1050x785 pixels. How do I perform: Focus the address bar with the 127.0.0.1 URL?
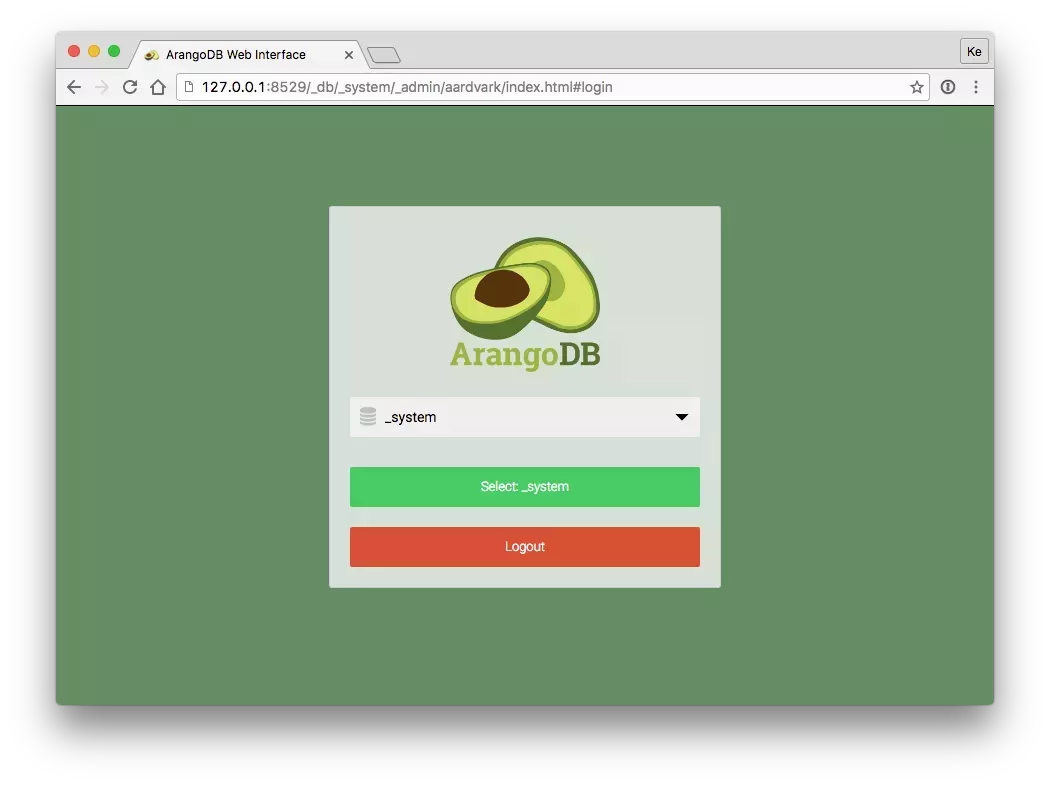coord(550,87)
